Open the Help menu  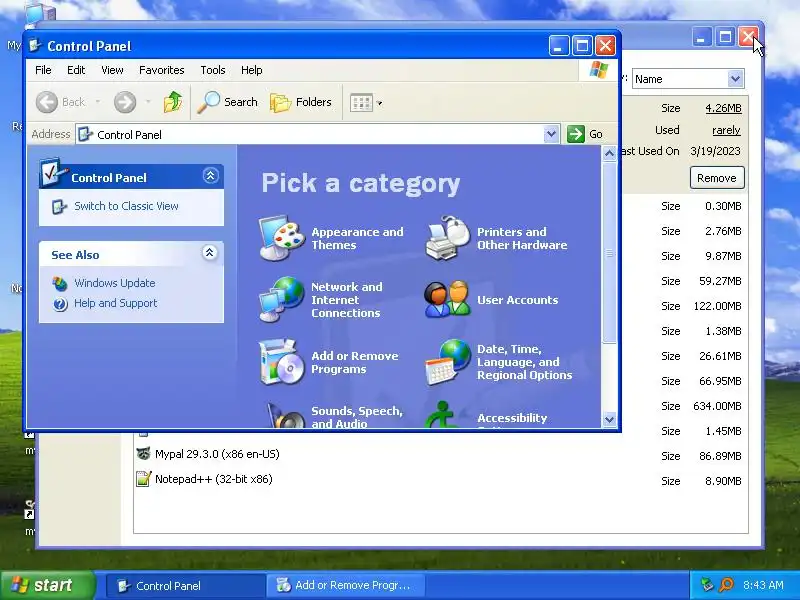[252, 70]
